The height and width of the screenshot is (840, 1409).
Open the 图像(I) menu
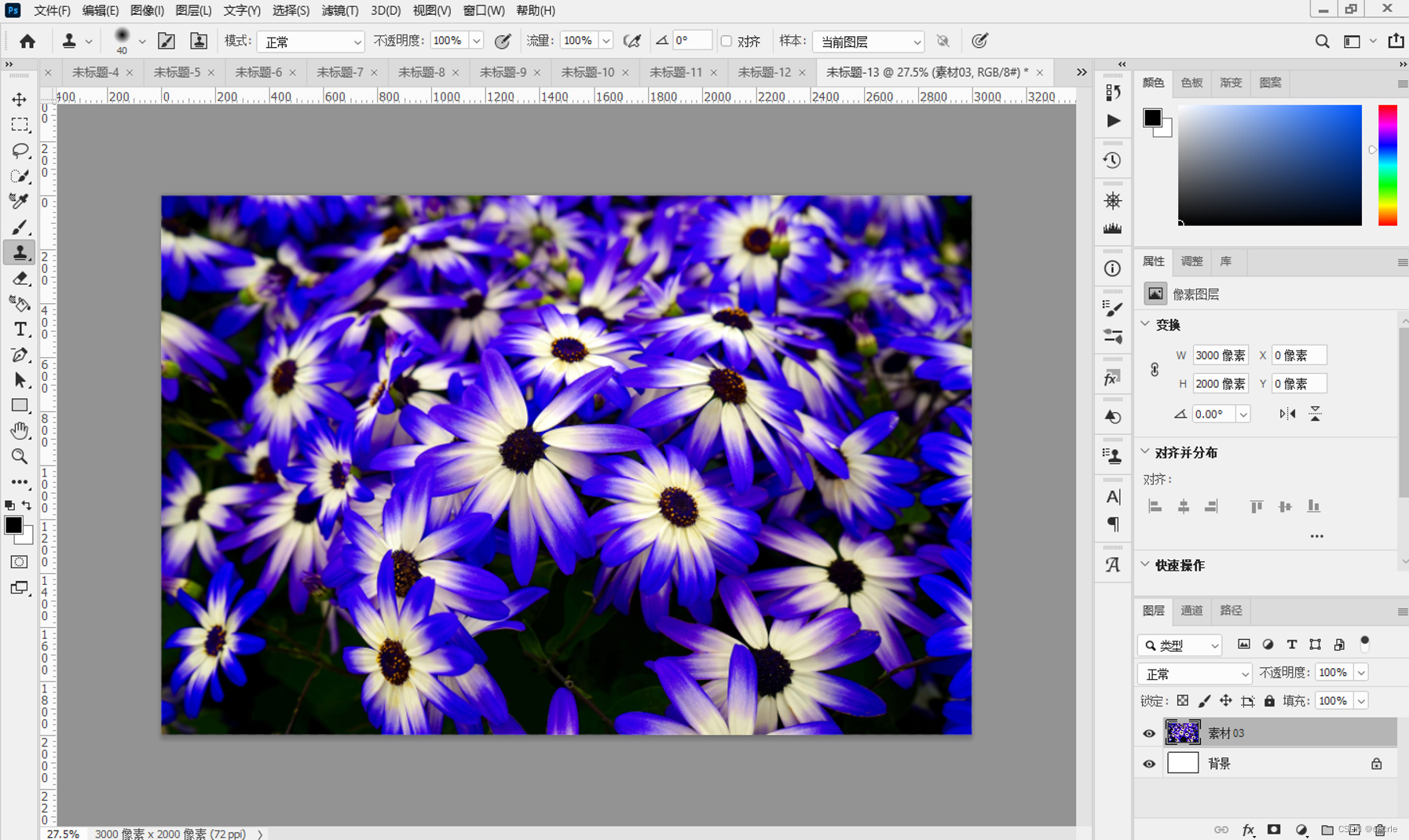(147, 10)
